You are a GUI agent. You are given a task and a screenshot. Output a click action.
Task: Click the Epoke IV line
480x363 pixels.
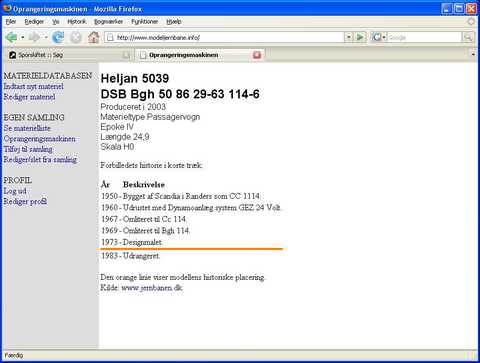pyautogui.click(x=117, y=127)
